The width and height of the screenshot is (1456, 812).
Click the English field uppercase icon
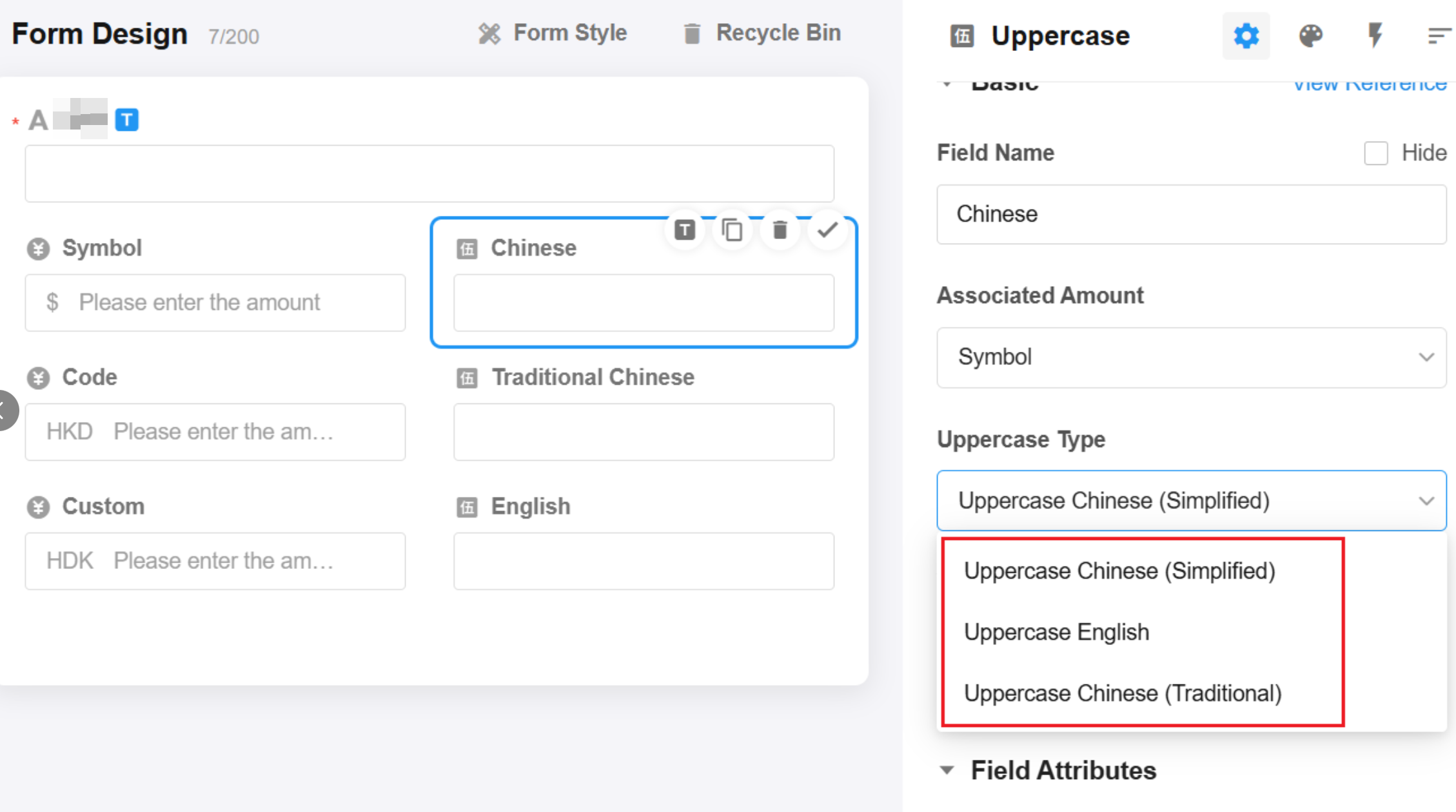[467, 507]
